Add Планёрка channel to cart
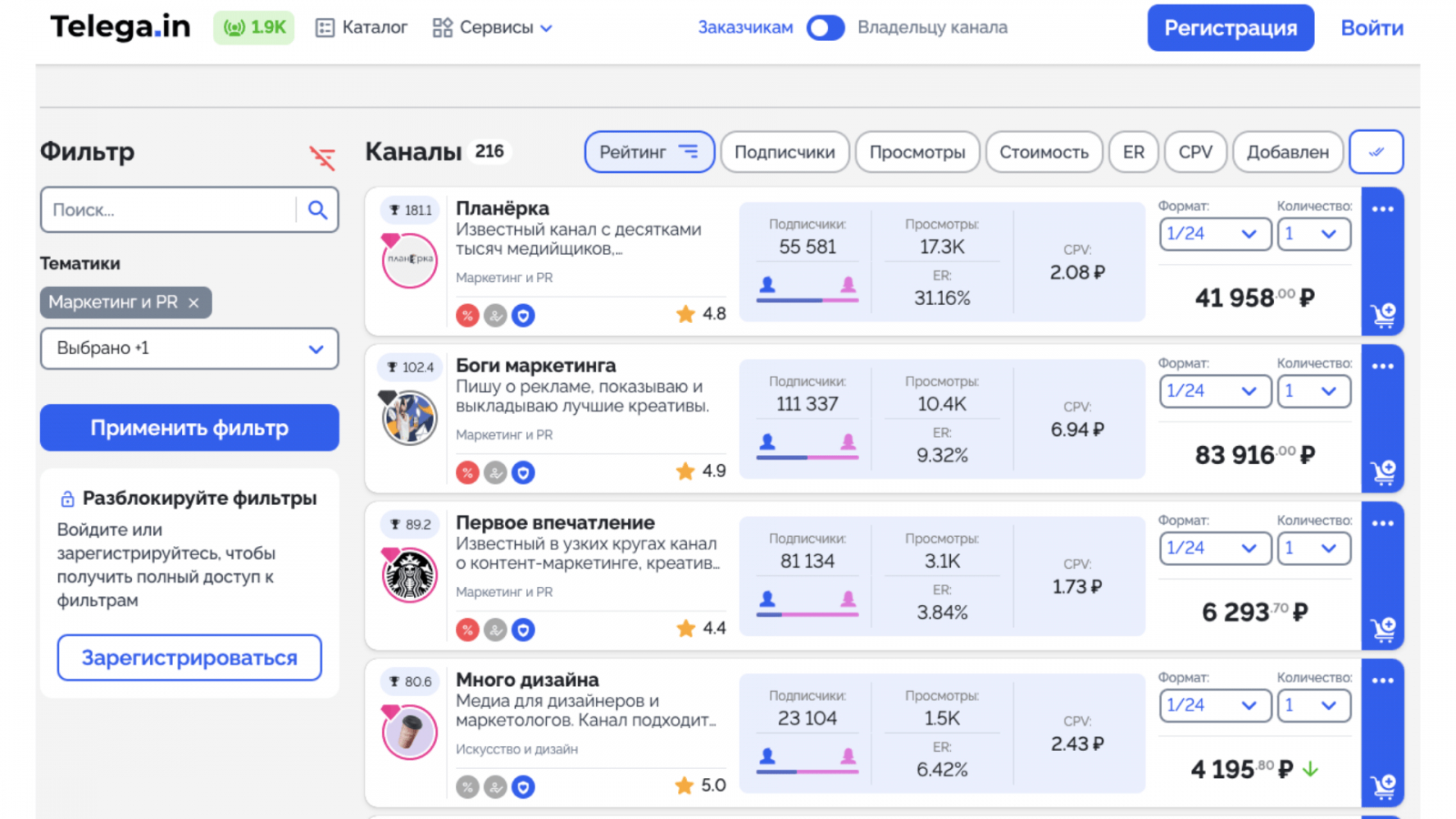The image size is (1456, 819). (1383, 315)
